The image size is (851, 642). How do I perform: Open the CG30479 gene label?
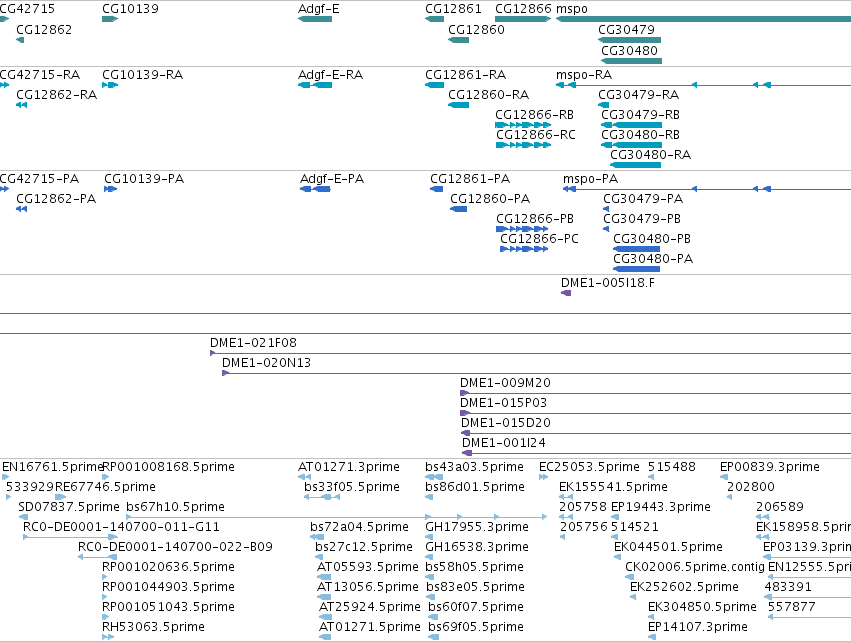pos(626,29)
